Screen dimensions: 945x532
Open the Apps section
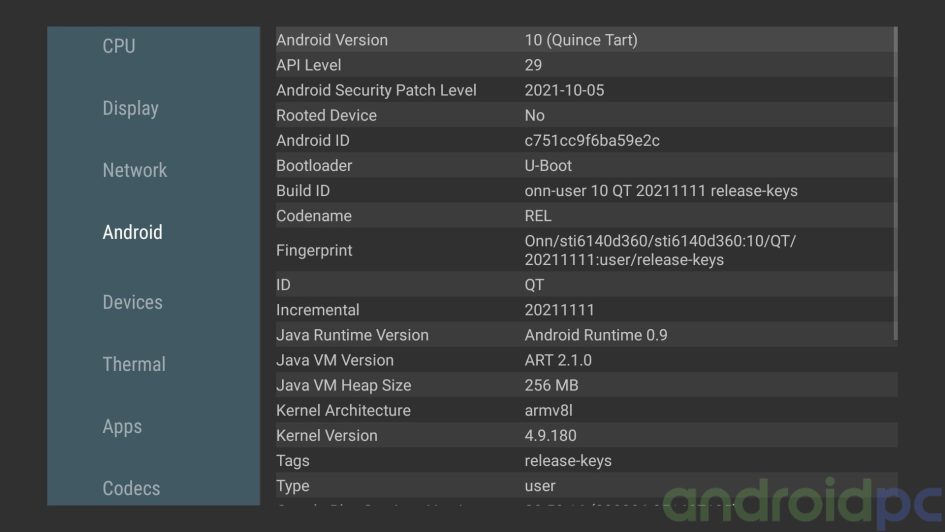click(x=122, y=426)
